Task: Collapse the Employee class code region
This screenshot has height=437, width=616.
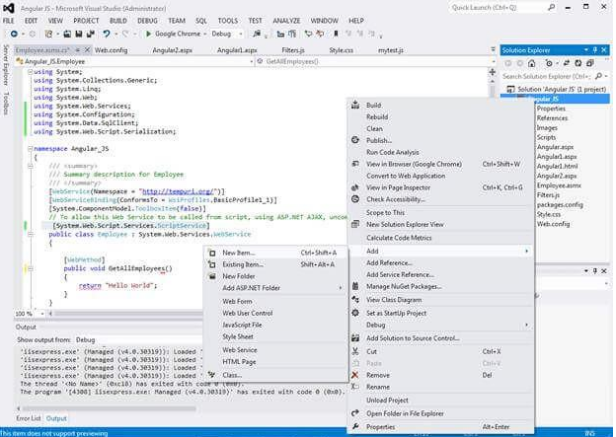Action: [30, 234]
